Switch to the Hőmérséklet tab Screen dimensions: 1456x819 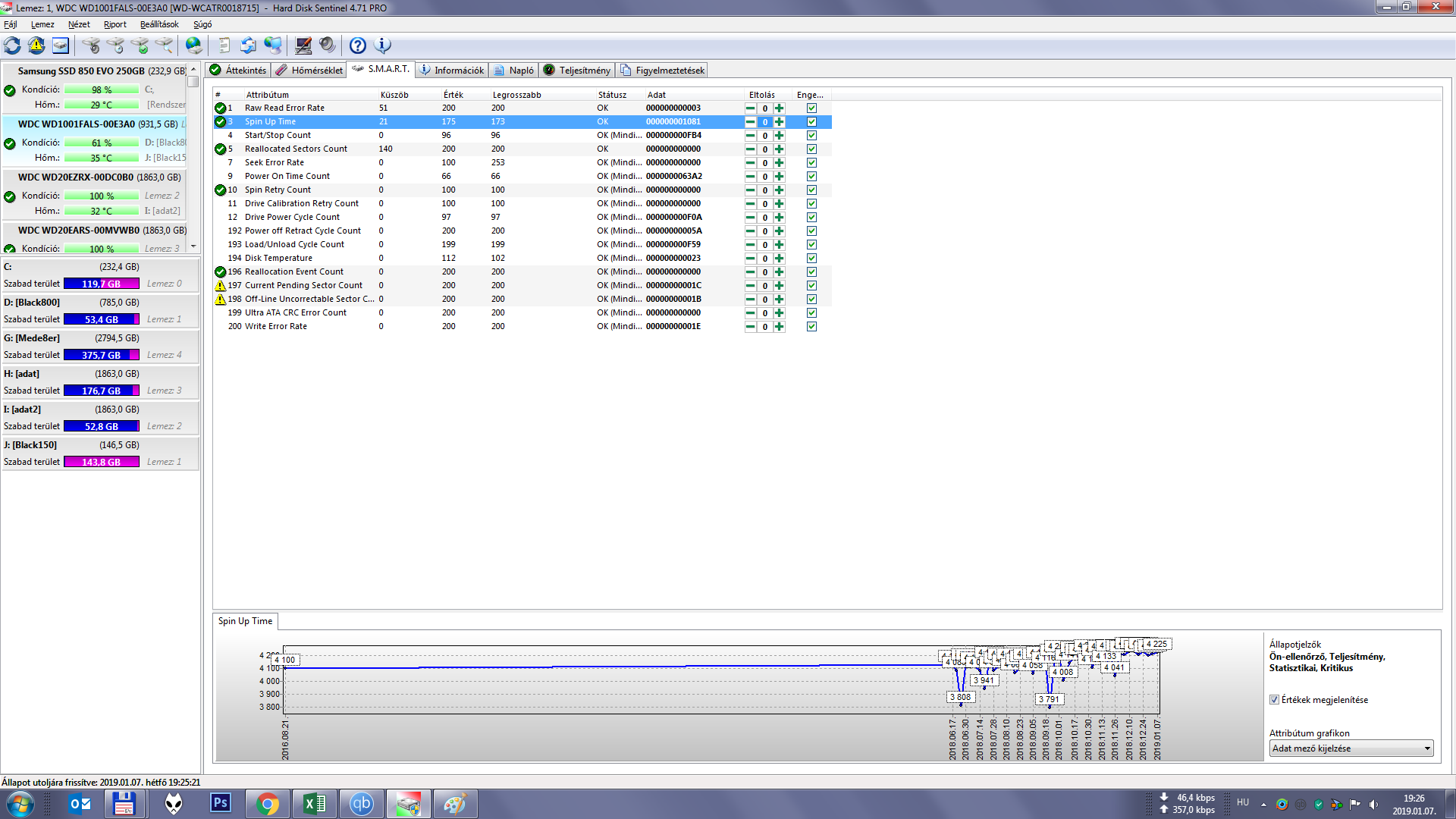tap(309, 71)
